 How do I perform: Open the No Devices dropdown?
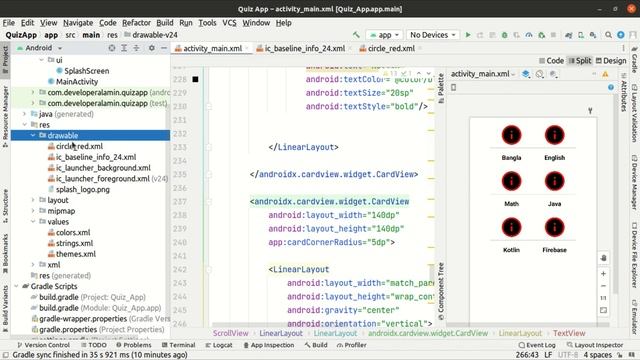pos(433,35)
